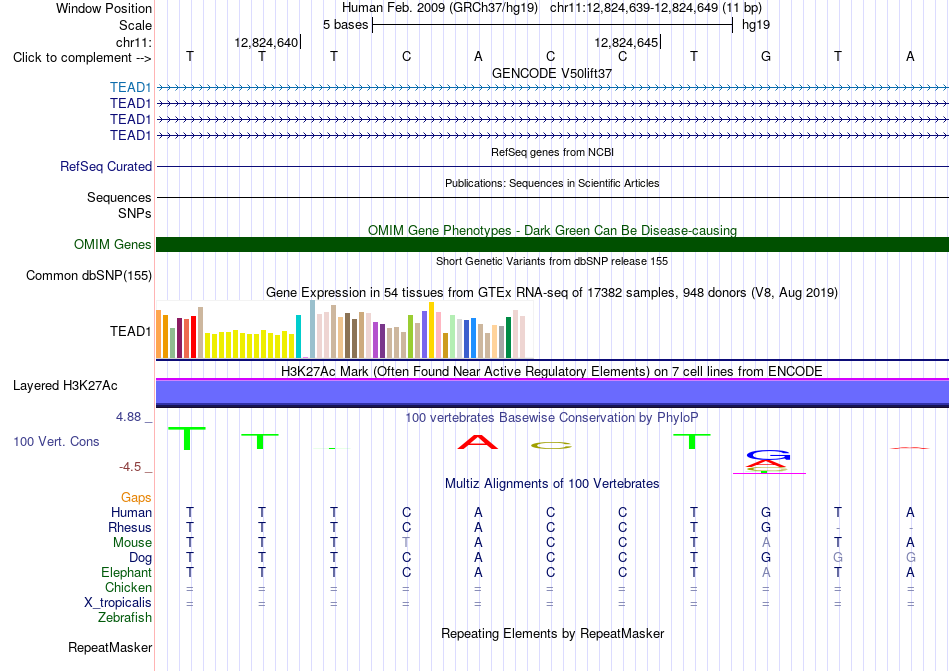This screenshot has width=950, height=671.
Task: Click the Gene Expression in 54 tissues title
Action: (x=552, y=293)
